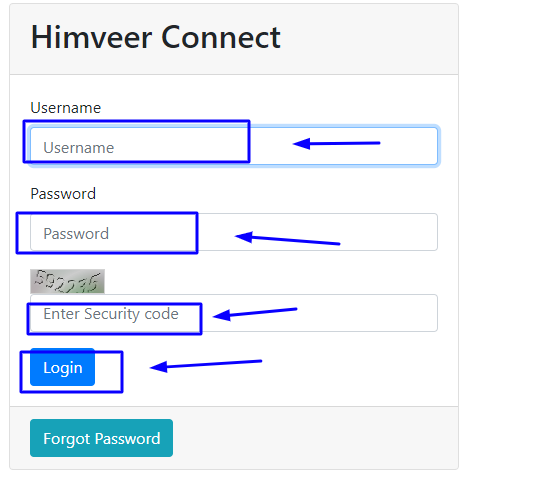Click the captcha image showing 592235

67,281
